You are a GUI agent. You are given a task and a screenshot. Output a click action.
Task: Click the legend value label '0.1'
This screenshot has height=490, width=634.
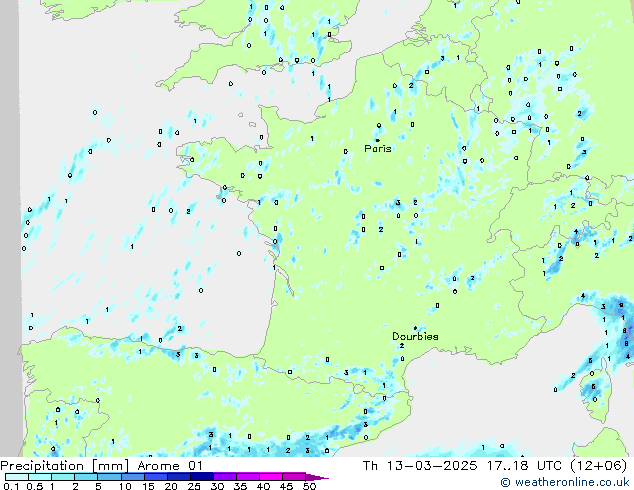[11, 486]
